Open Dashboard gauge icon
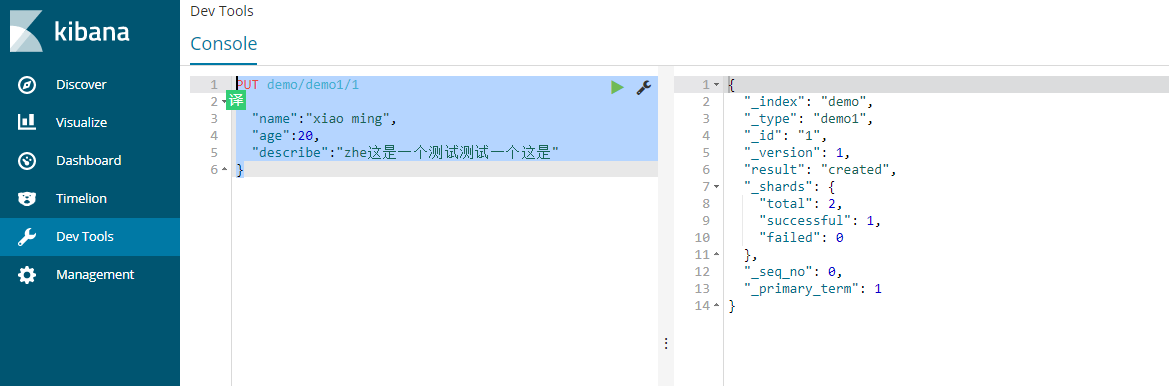The height and width of the screenshot is (386, 1169). [27, 160]
